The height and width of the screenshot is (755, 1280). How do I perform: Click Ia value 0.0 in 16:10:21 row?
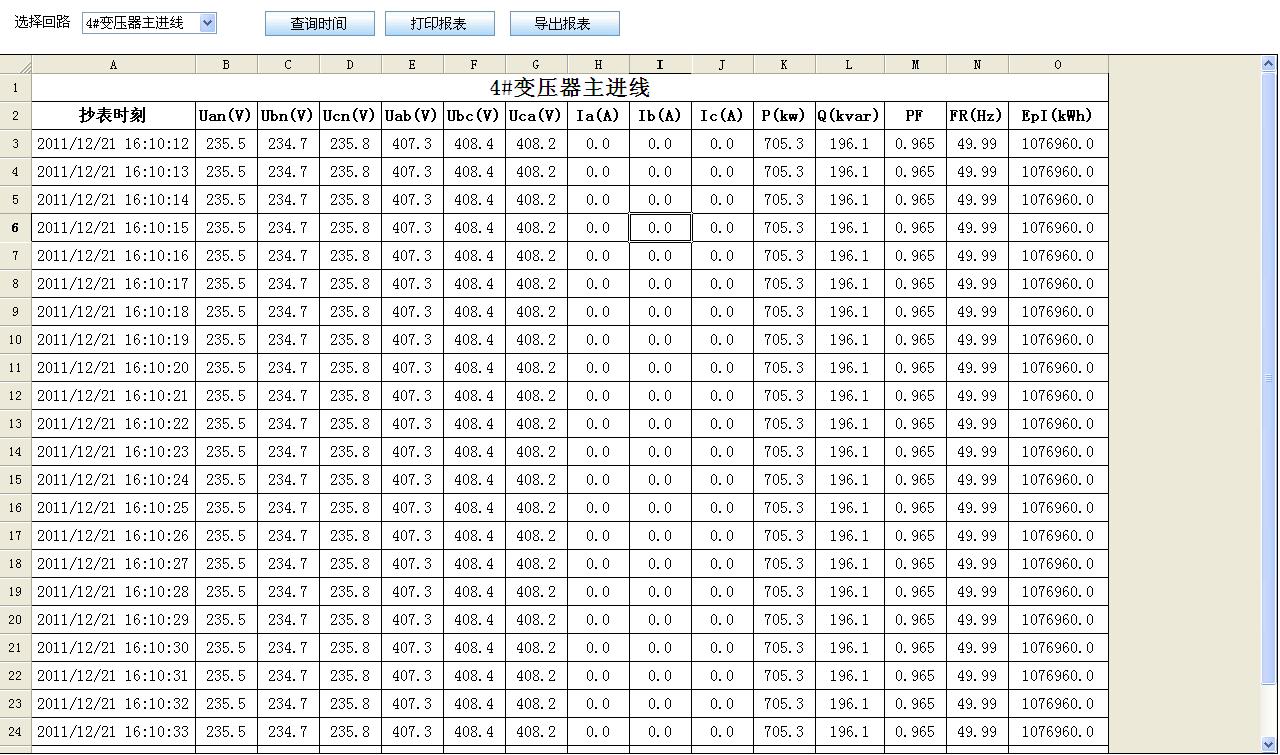(x=598, y=396)
